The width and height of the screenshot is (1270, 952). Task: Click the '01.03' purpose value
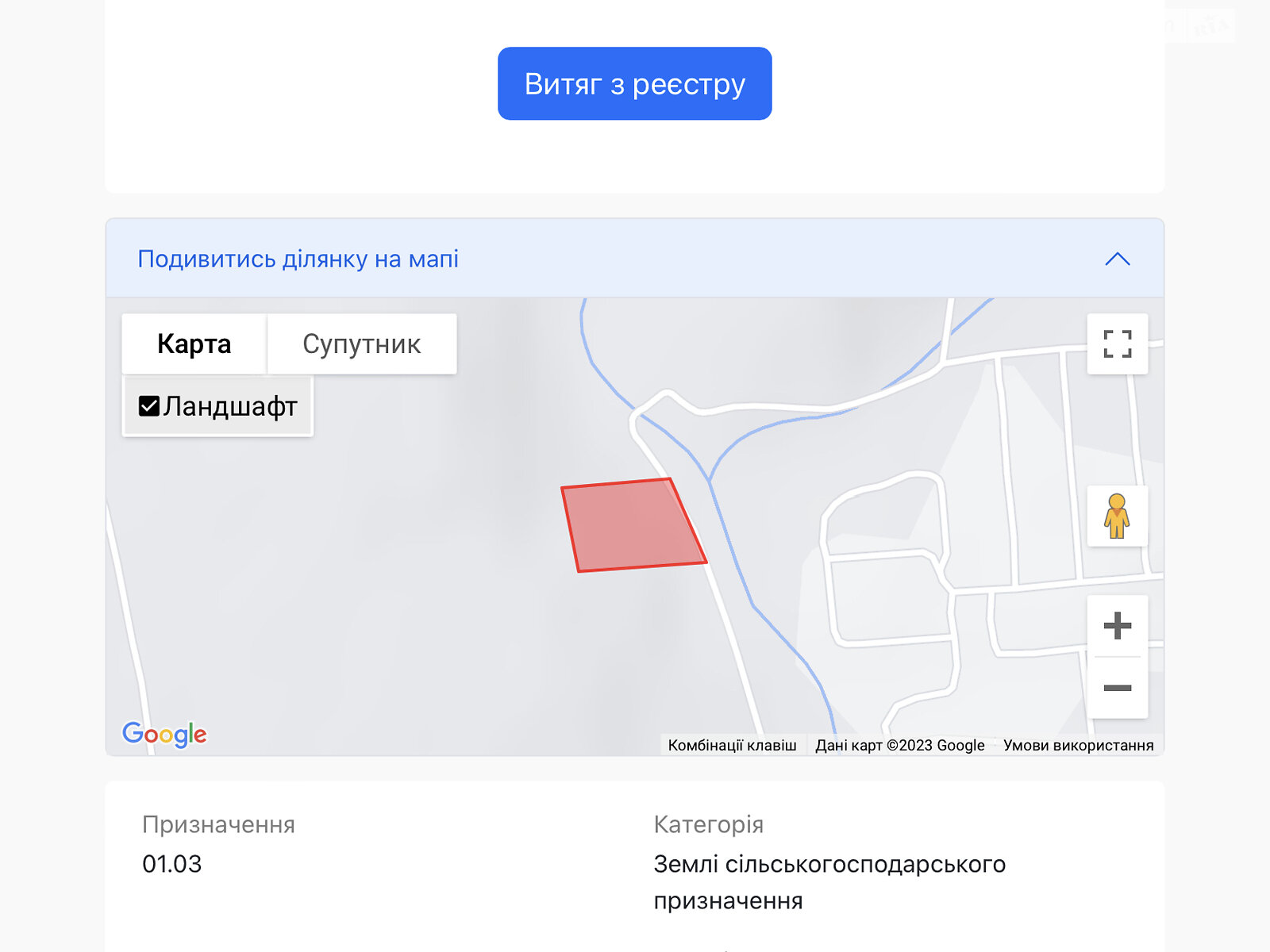172,864
